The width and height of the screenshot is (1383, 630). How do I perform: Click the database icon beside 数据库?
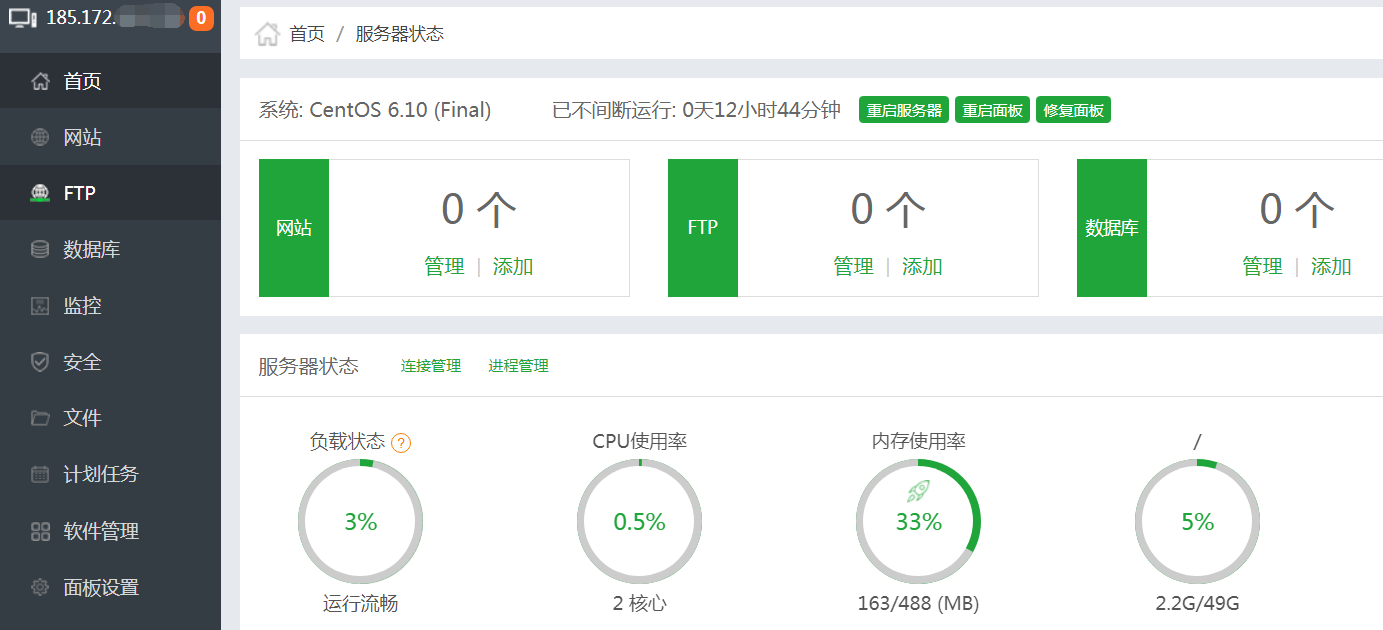coord(40,249)
